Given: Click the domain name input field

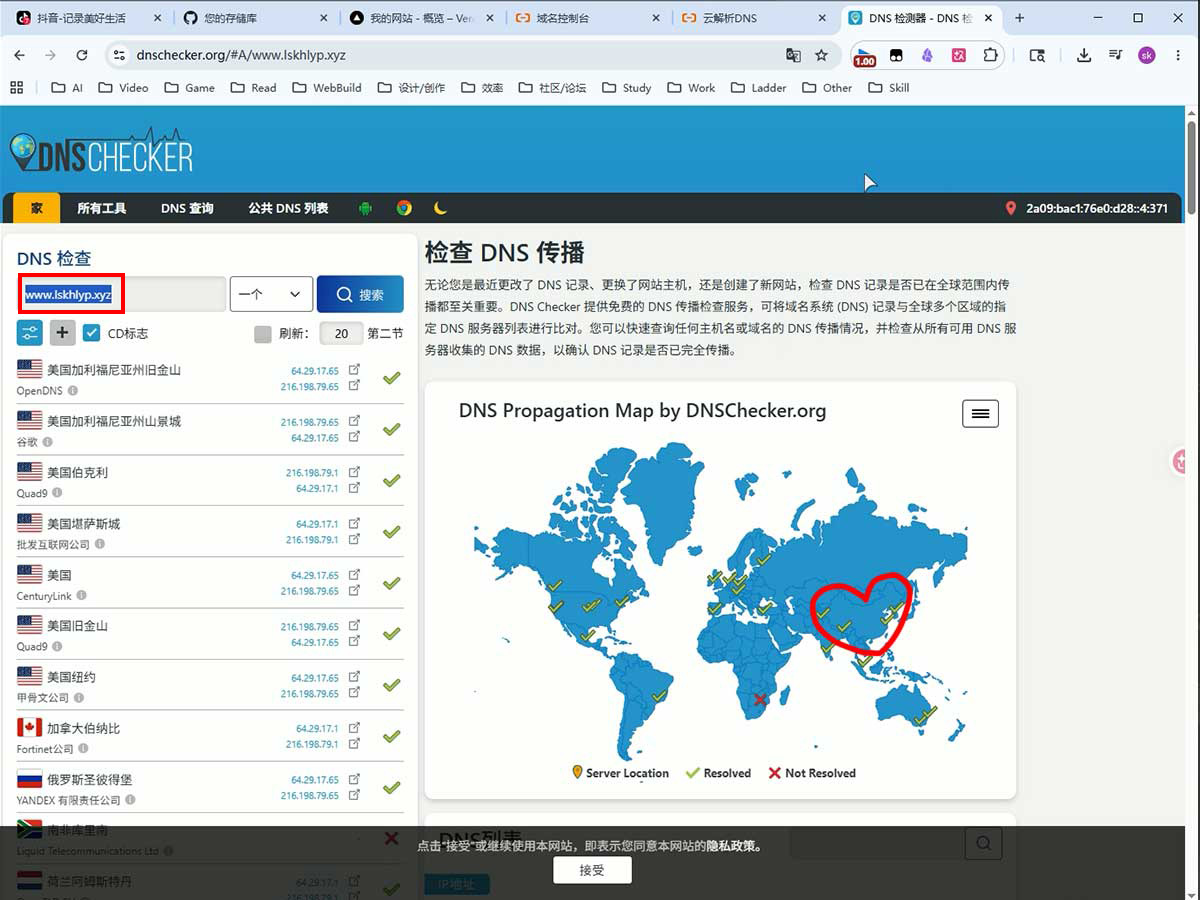Looking at the screenshot, I should pyautogui.click(x=122, y=295).
